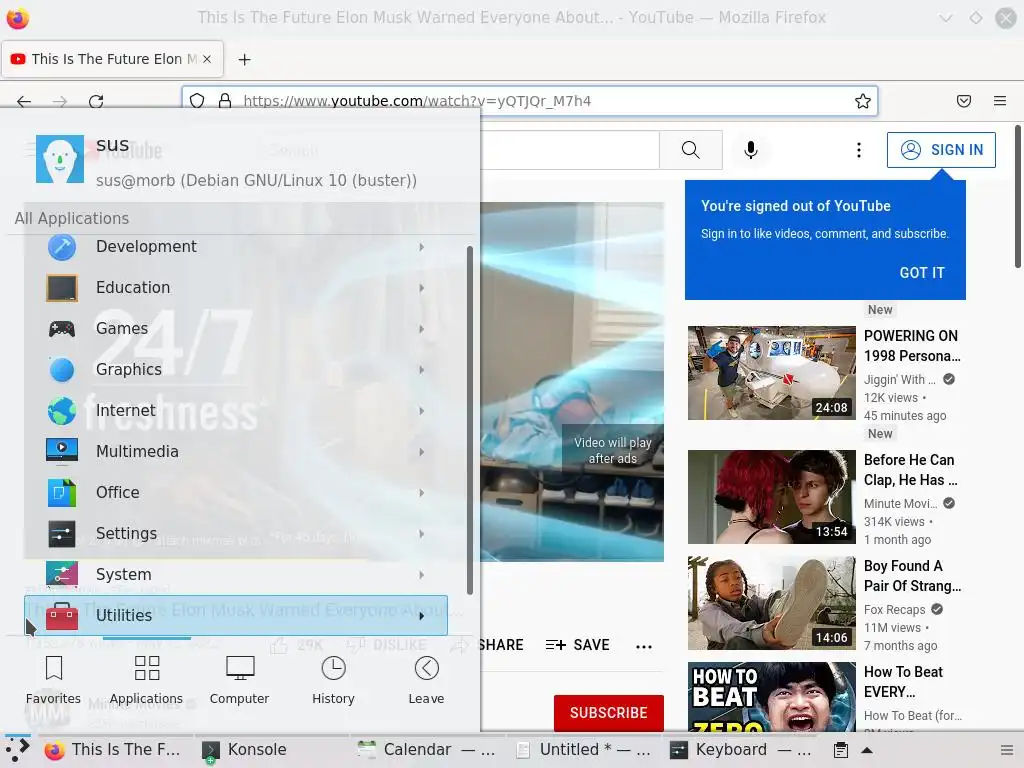
Task: Expand Office submenu arrow
Action: click(422, 493)
